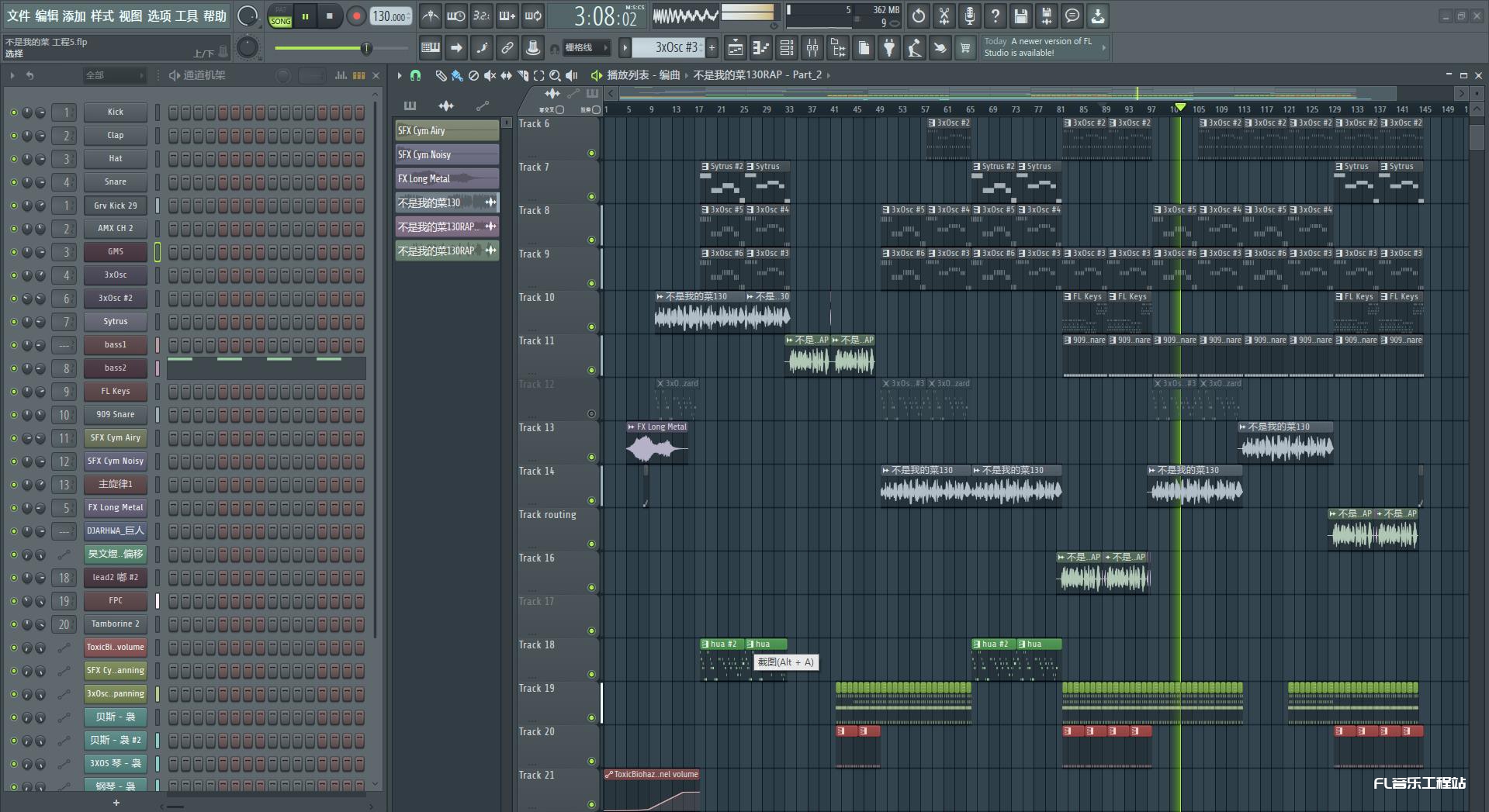This screenshot has height=812, width=1489.
Task: Toggle mute LED on Kick channel
Action: point(13,112)
